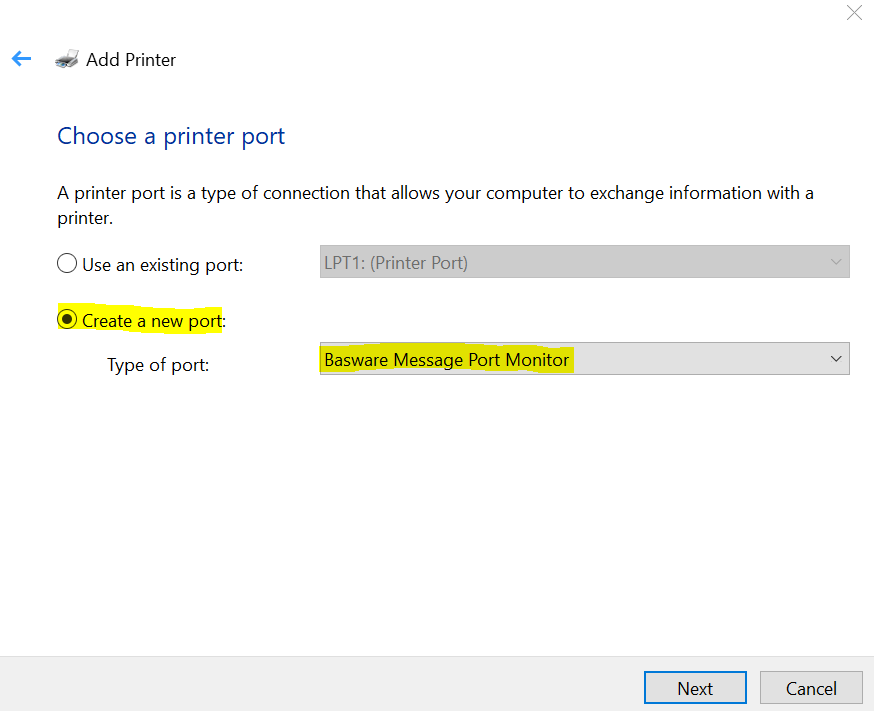Go back using the blue arrow
This screenshot has height=711, width=874.
coord(21,59)
